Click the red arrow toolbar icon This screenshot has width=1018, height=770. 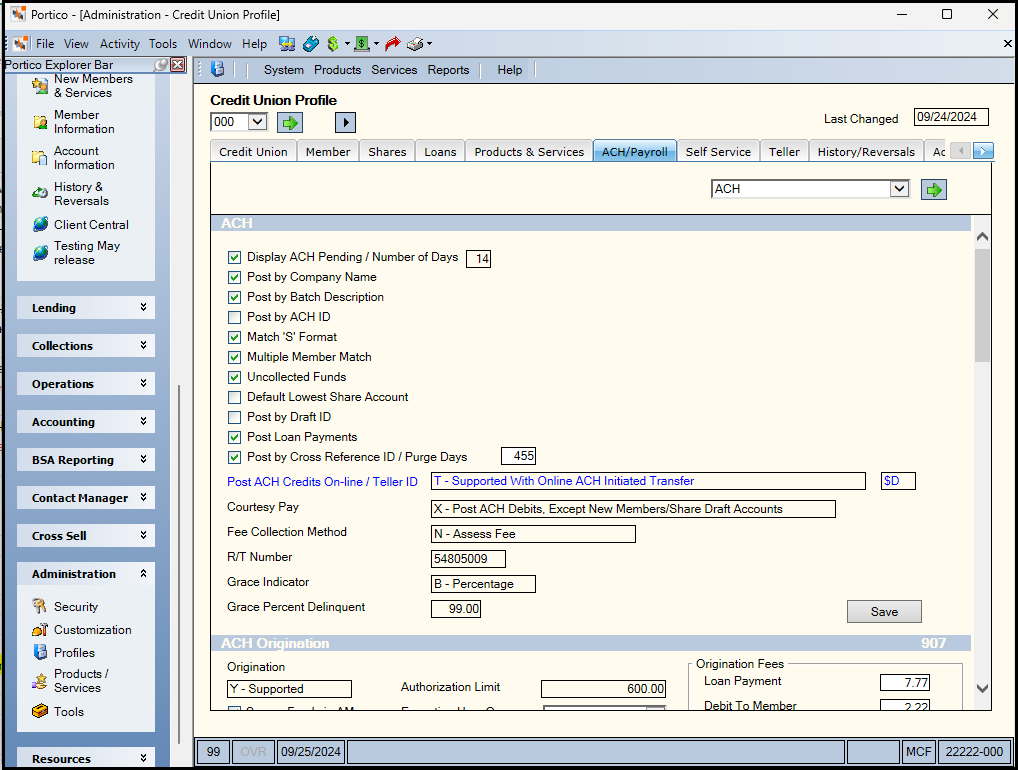click(x=392, y=43)
